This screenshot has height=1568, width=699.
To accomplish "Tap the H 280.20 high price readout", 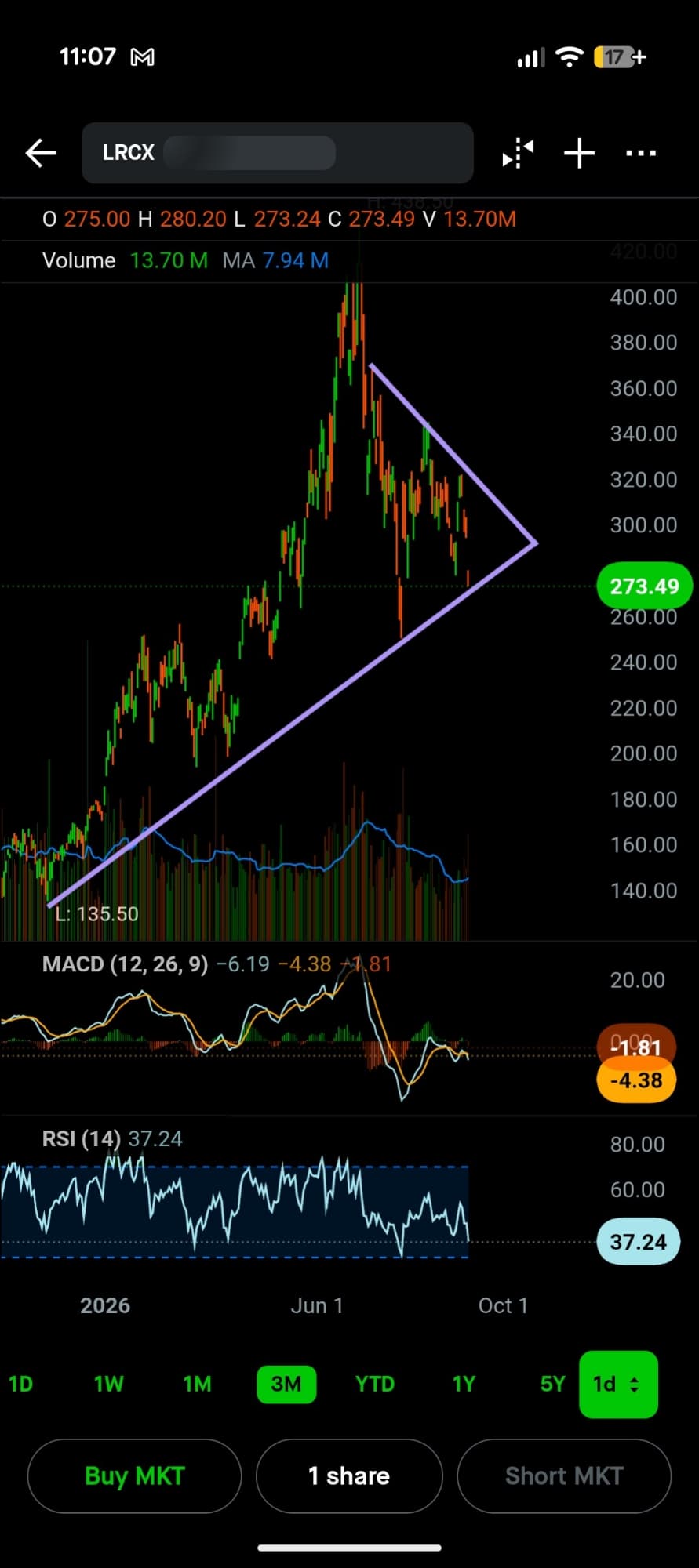I will click(x=182, y=219).
